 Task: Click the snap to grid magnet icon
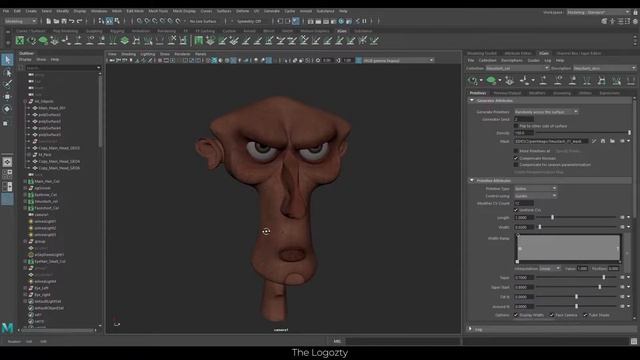click(x=139, y=21)
